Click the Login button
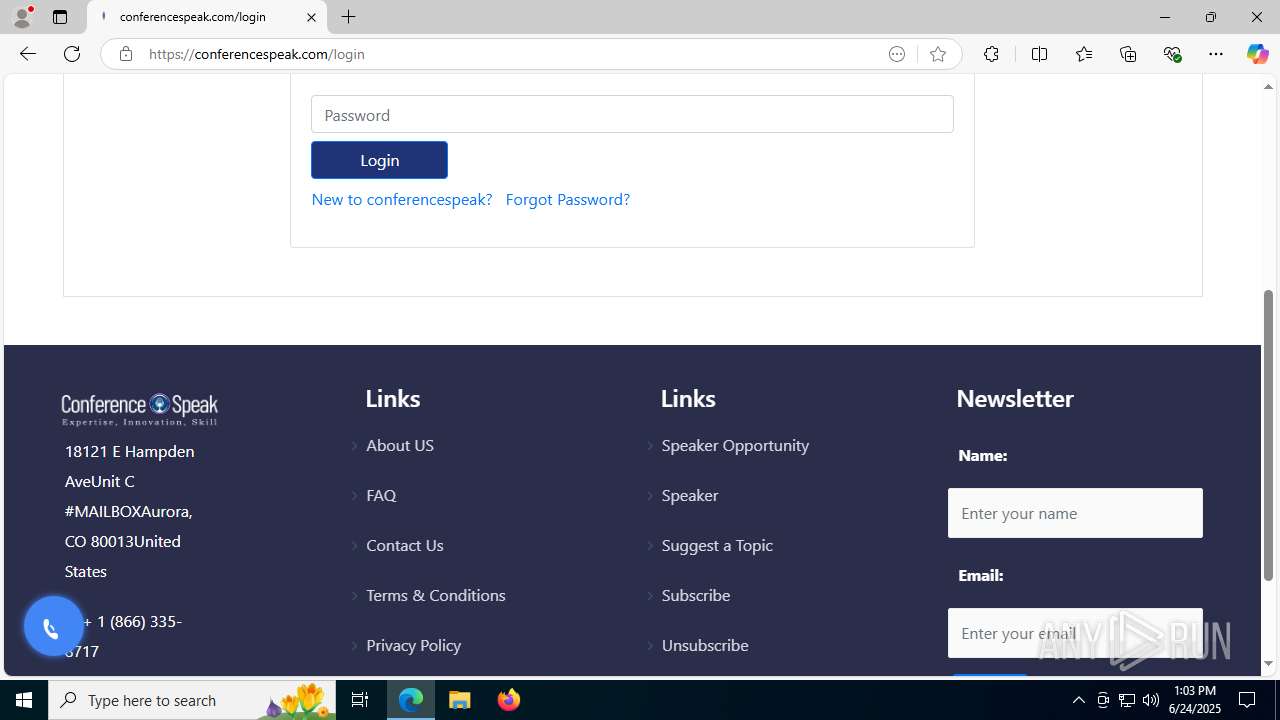The image size is (1280, 720). tap(379, 160)
